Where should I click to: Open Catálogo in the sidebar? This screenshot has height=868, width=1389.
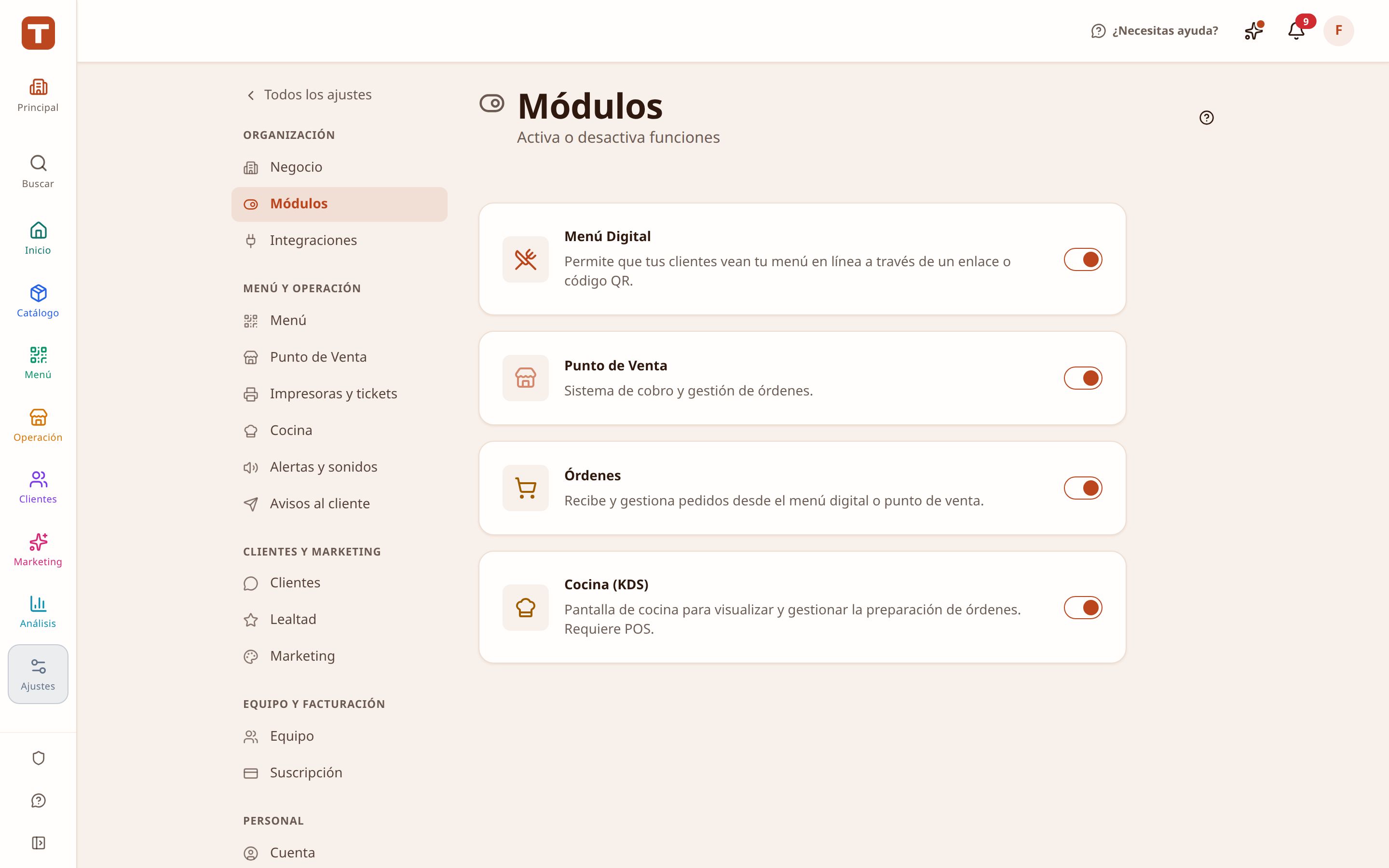38,301
